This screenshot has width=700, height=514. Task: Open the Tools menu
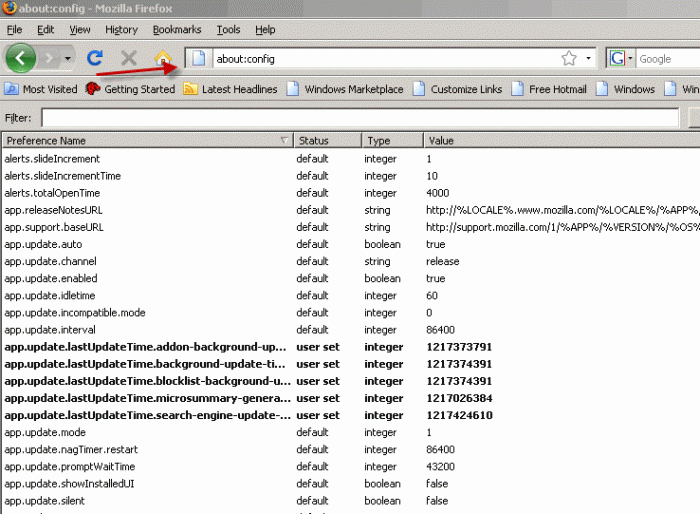point(228,30)
